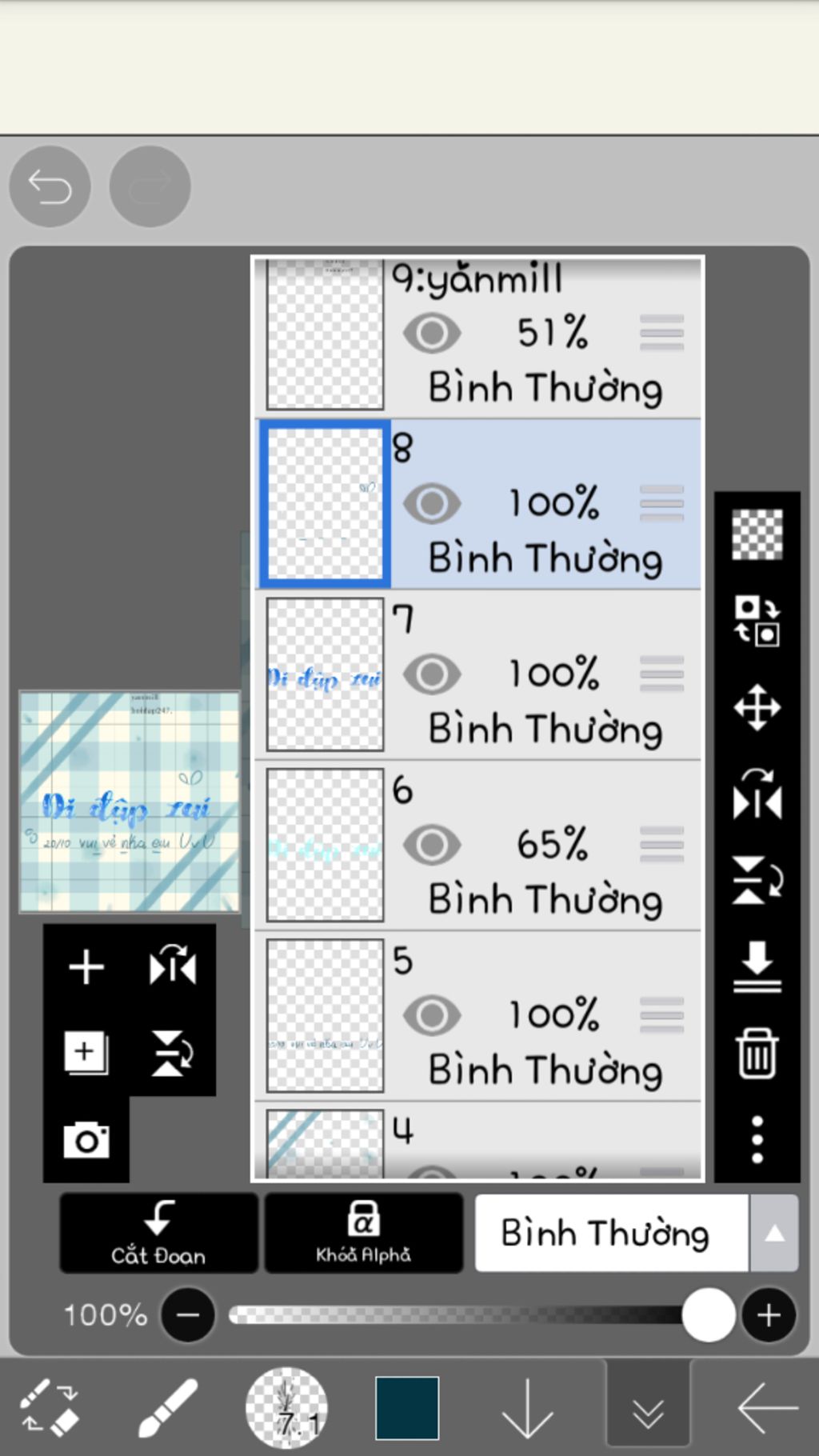
Task: Toggle visibility of layer 7
Action: point(432,674)
